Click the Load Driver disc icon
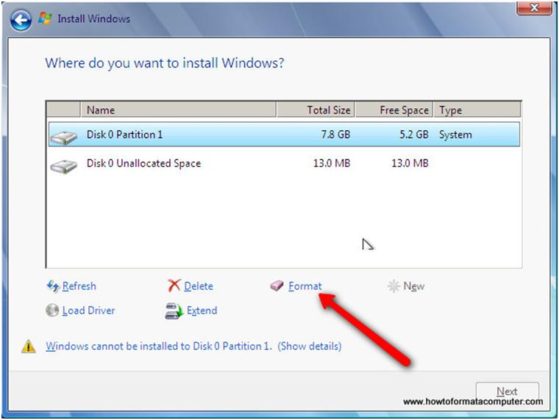 point(52,310)
